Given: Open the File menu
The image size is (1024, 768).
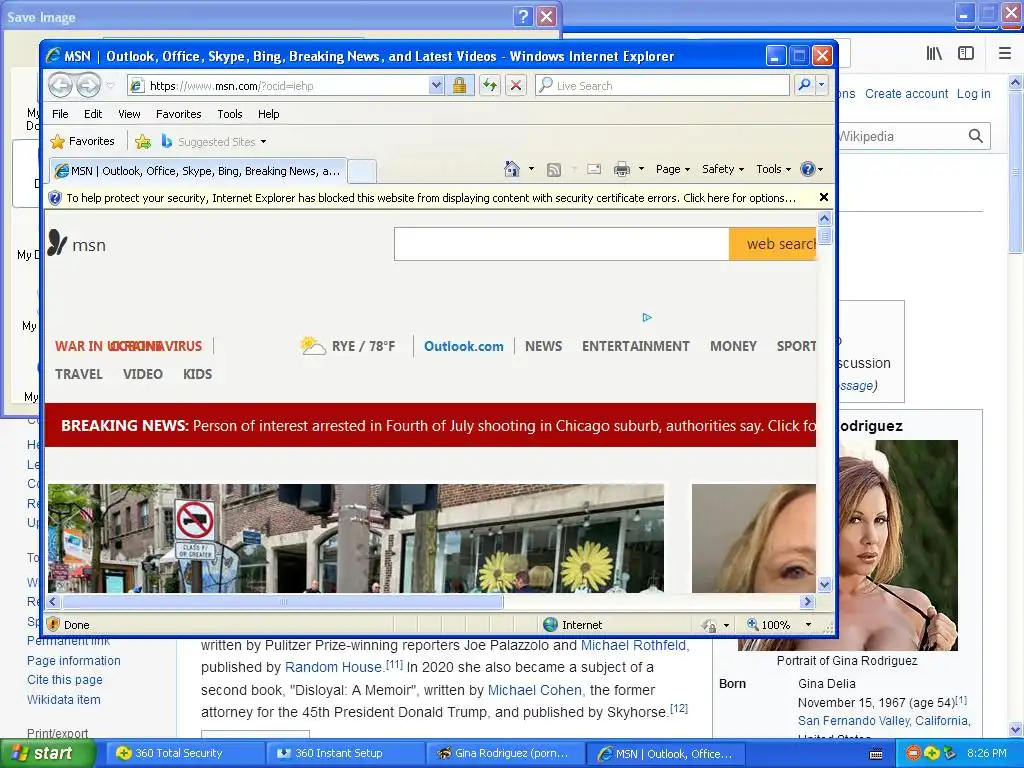Looking at the screenshot, I should (60, 114).
